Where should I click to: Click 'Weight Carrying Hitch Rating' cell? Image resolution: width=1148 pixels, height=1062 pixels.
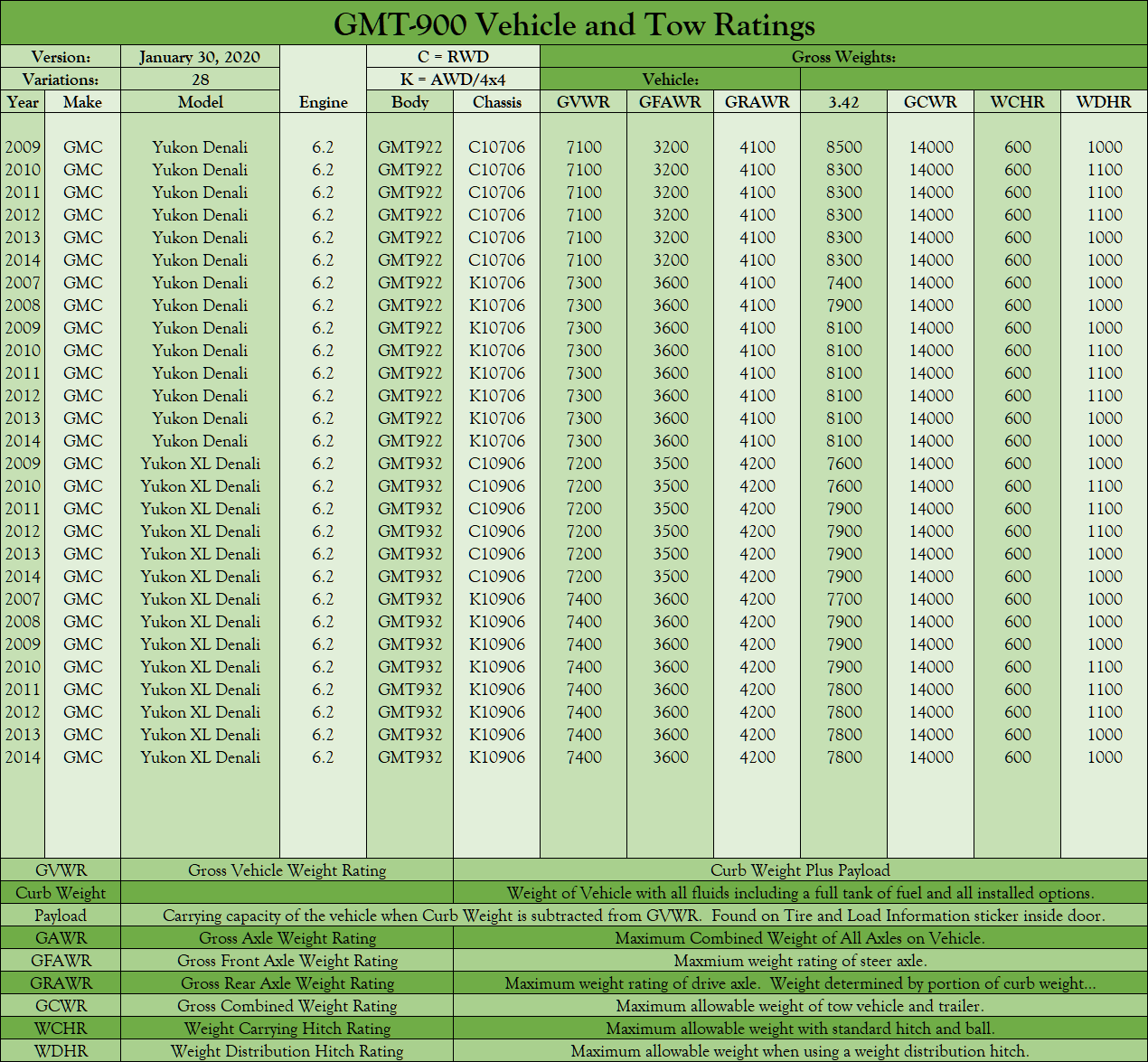[287, 1029]
